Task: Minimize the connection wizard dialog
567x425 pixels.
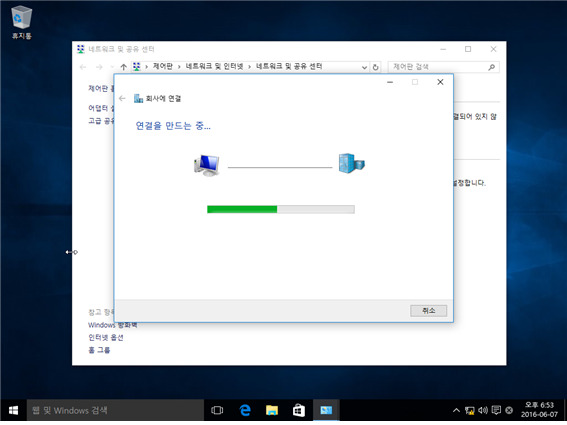Action: [390, 82]
